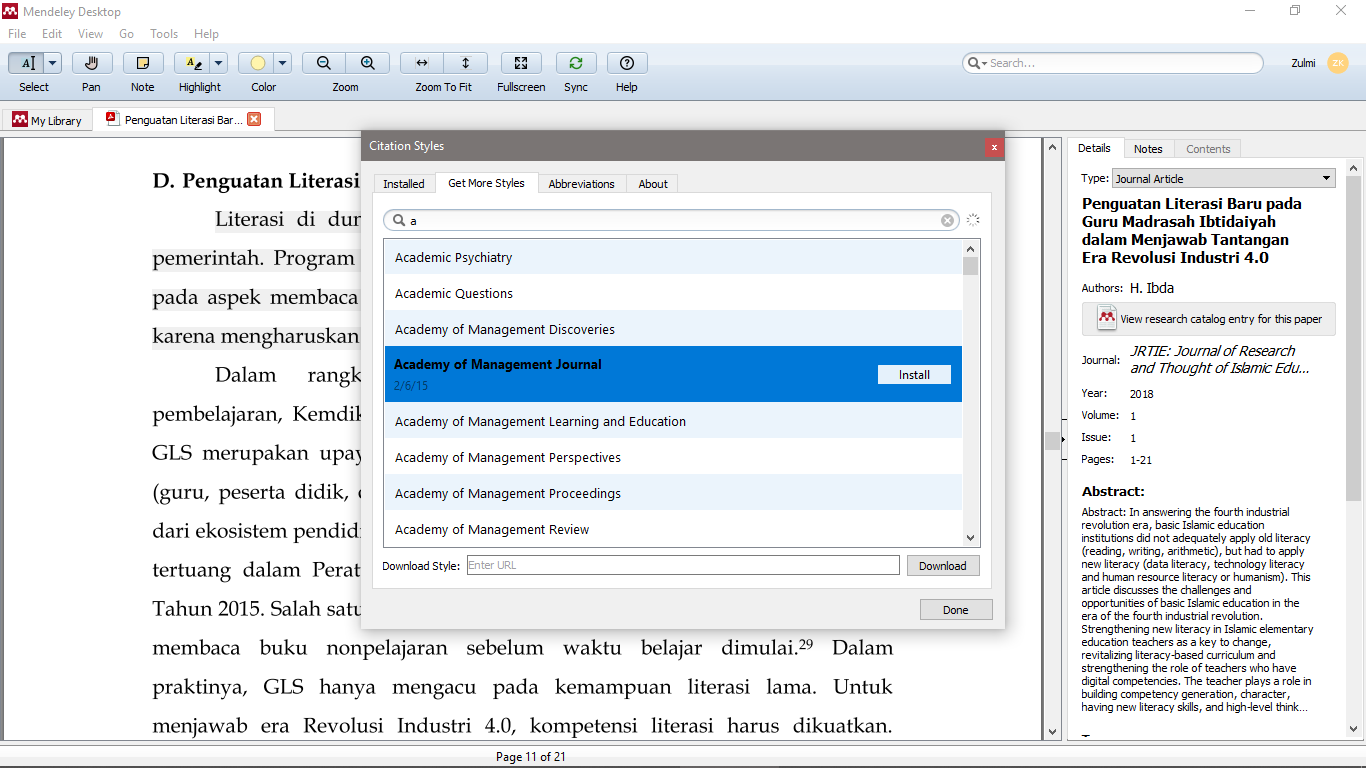Edit the Year value 2018
The image size is (1366, 768).
pyautogui.click(x=1141, y=393)
